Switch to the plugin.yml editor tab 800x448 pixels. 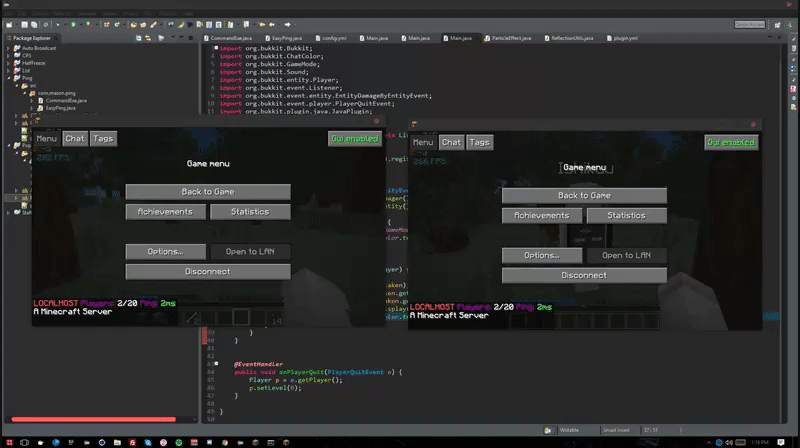click(622, 38)
